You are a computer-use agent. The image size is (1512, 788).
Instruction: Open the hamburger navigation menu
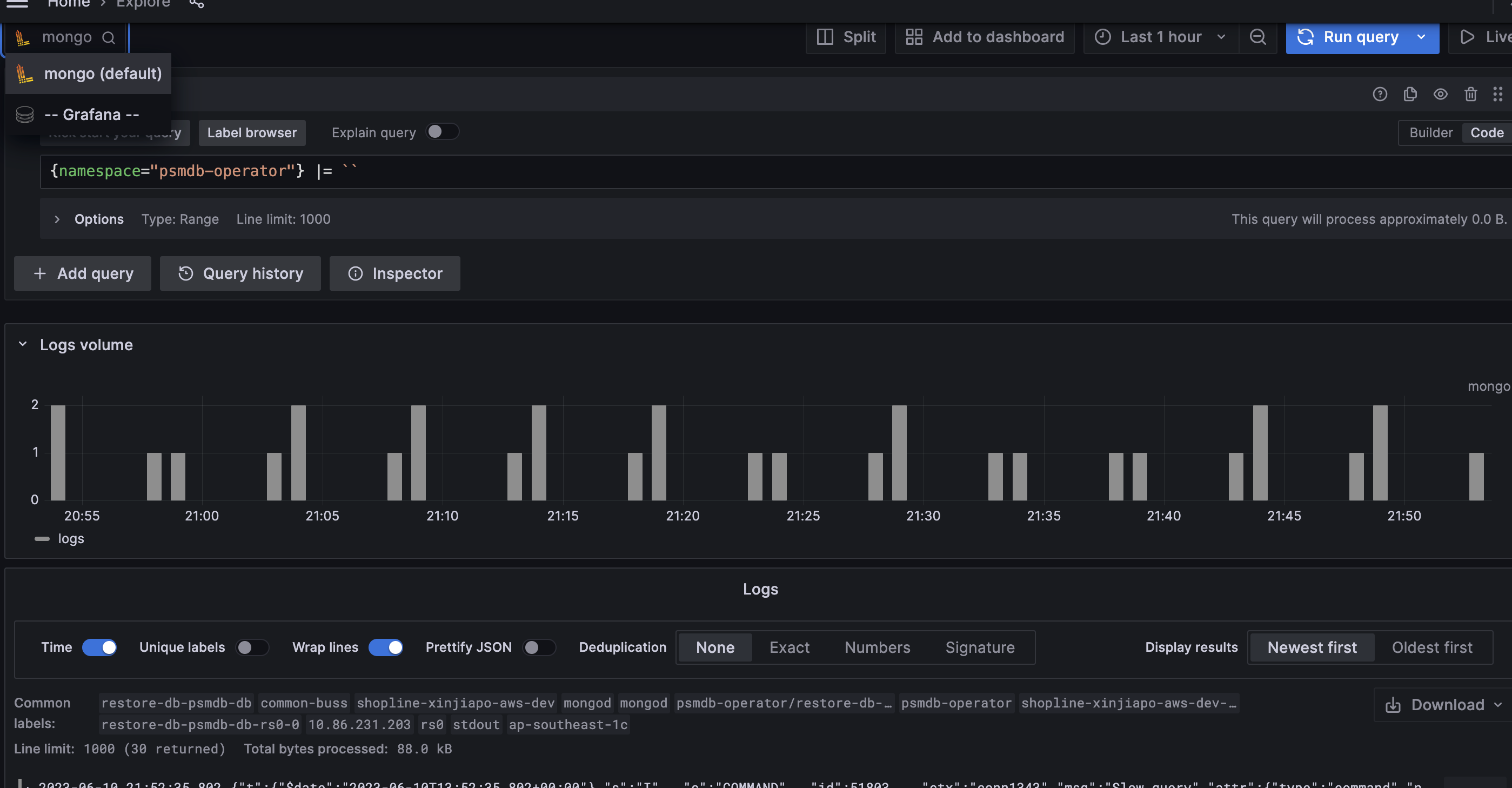pyautogui.click(x=17, y=4)
